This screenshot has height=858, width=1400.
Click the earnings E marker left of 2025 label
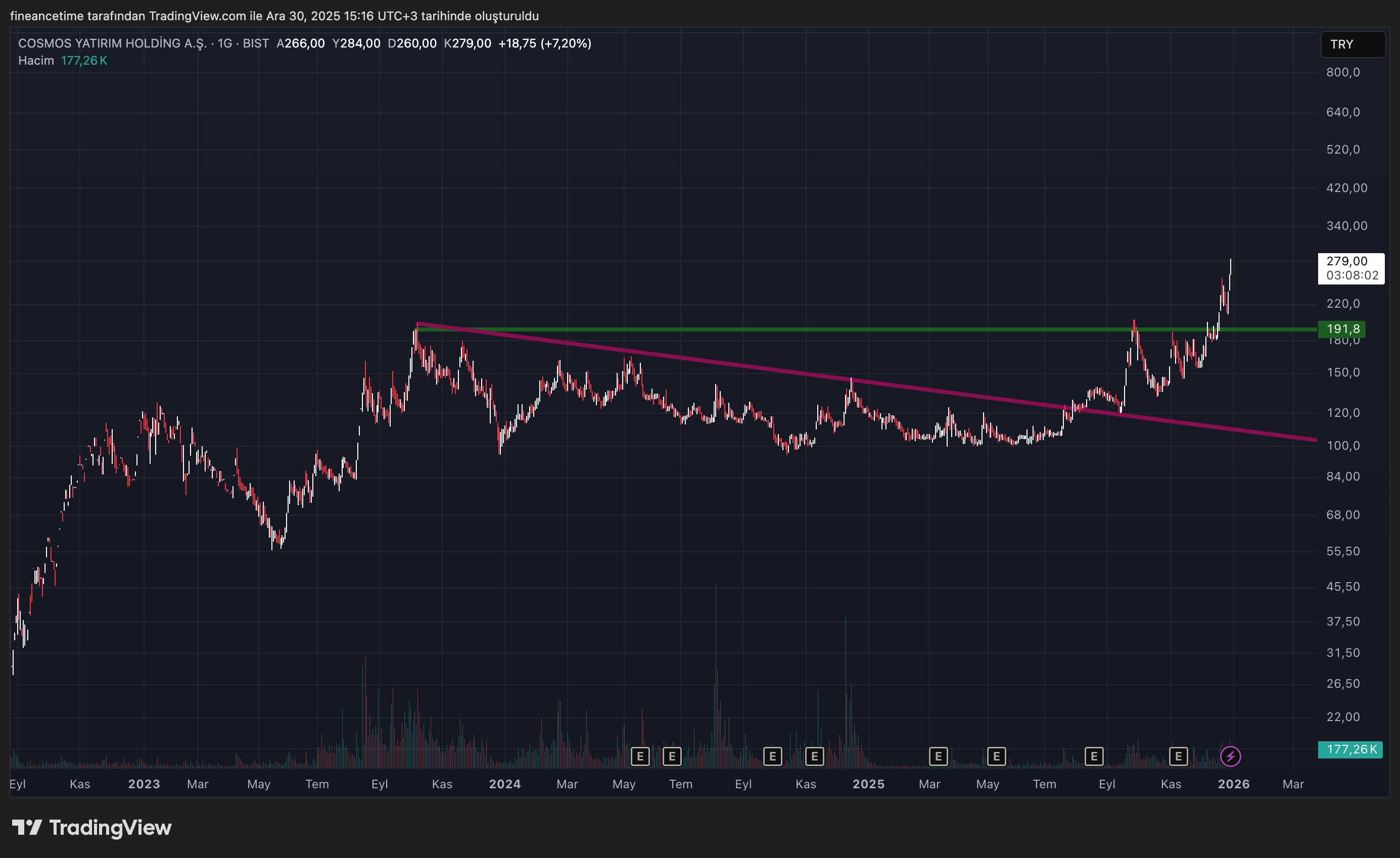pyautogui.click(x=815, y=756)
